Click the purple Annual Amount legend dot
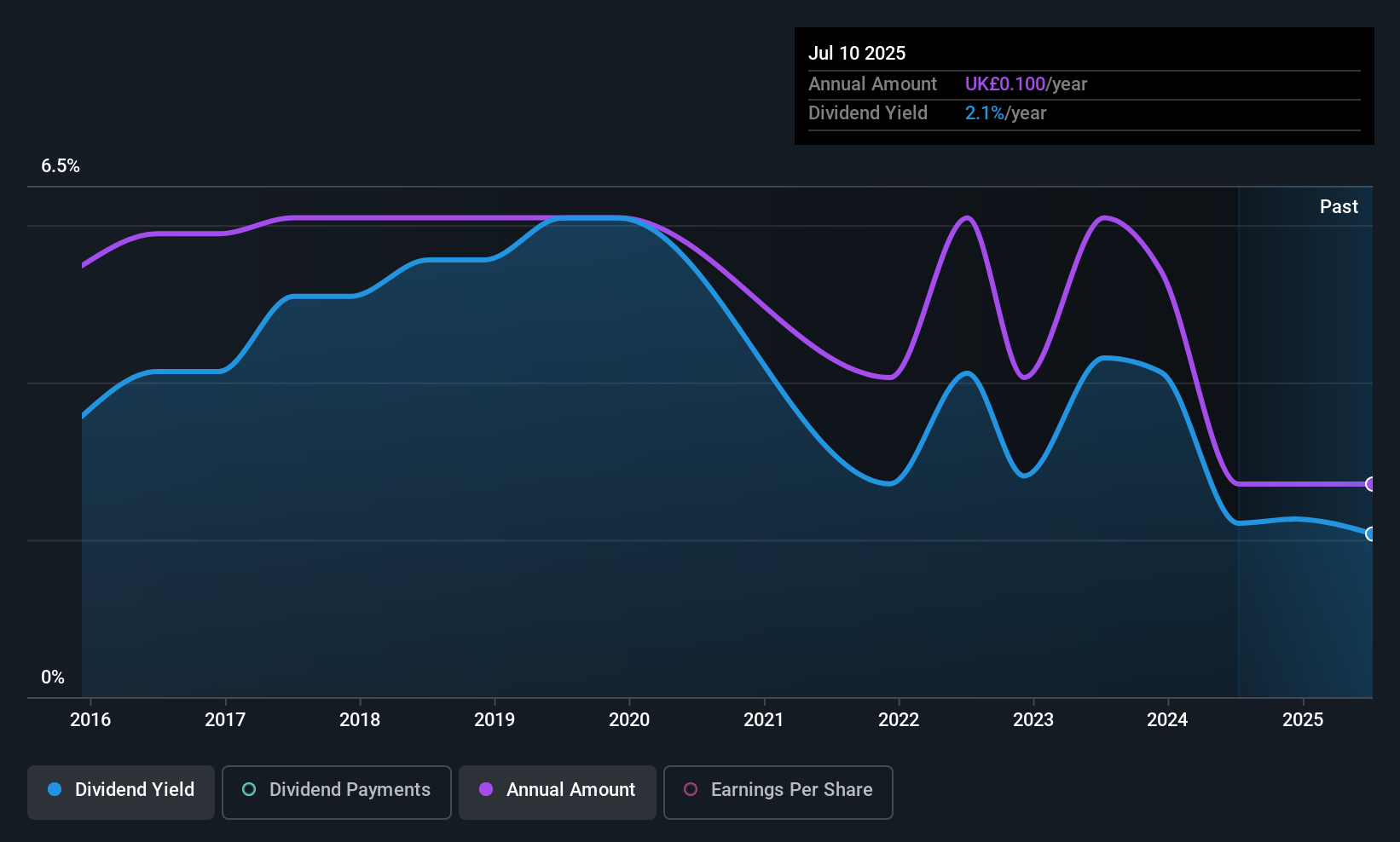Viewport: 1400px width, 842px height. [486, 789]
